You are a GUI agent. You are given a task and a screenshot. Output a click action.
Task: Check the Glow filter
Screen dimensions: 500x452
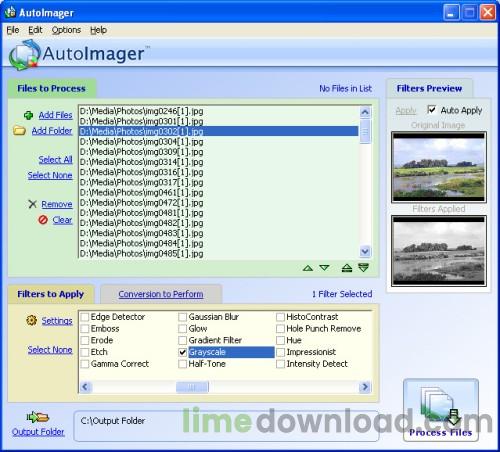pyautogui.click(x=183, y=329)
